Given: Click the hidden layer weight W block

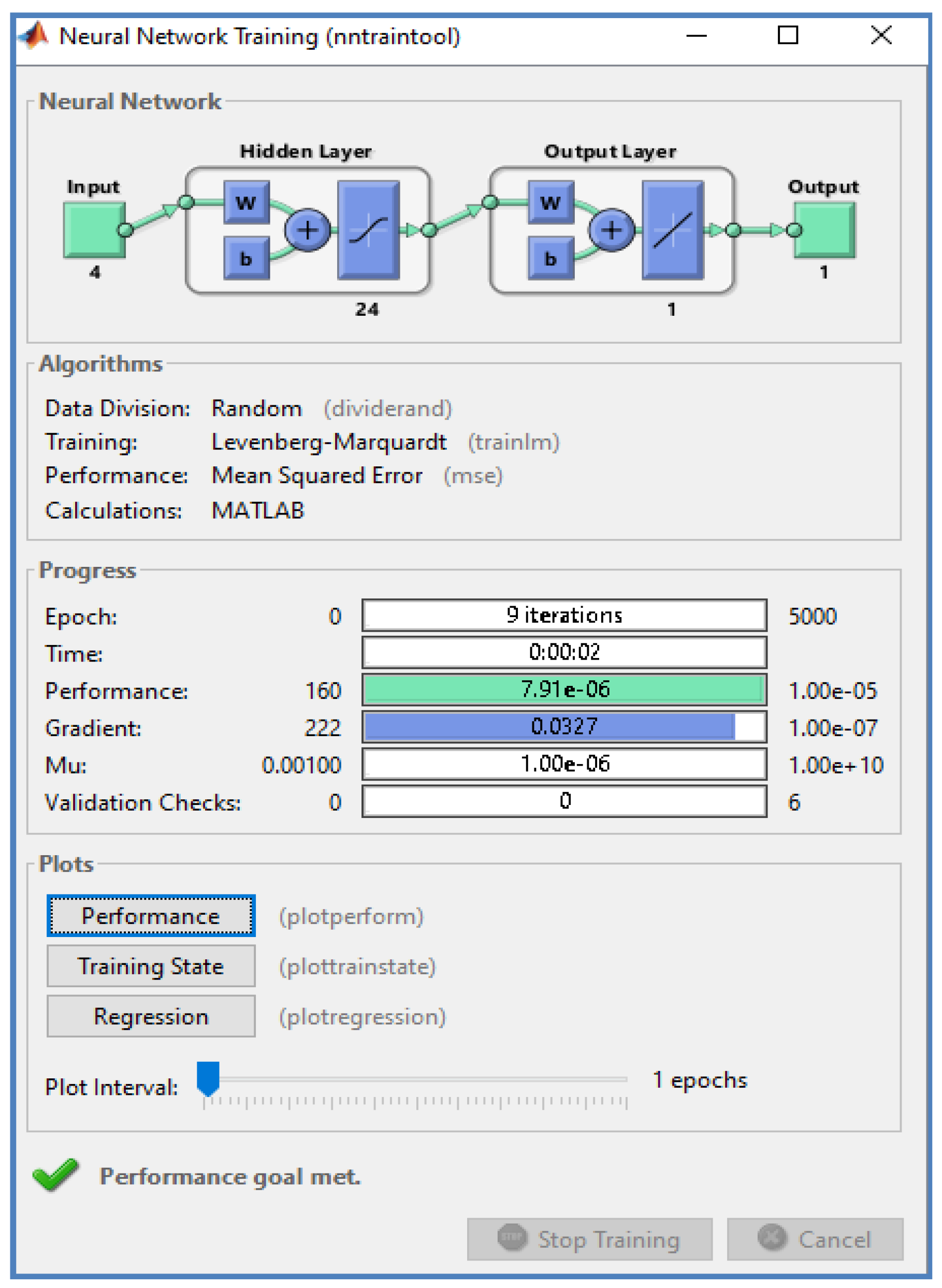Looking at the screenshot, I should click(x=247, y=202).
